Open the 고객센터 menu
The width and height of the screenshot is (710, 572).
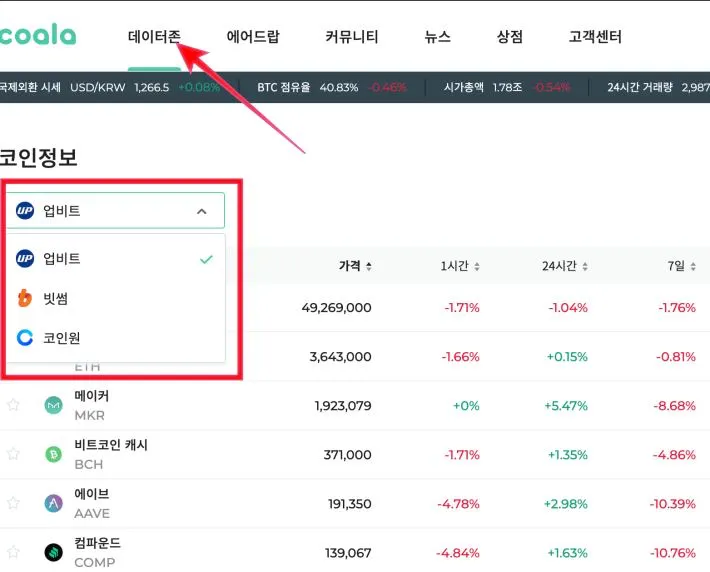coord(595,37)
